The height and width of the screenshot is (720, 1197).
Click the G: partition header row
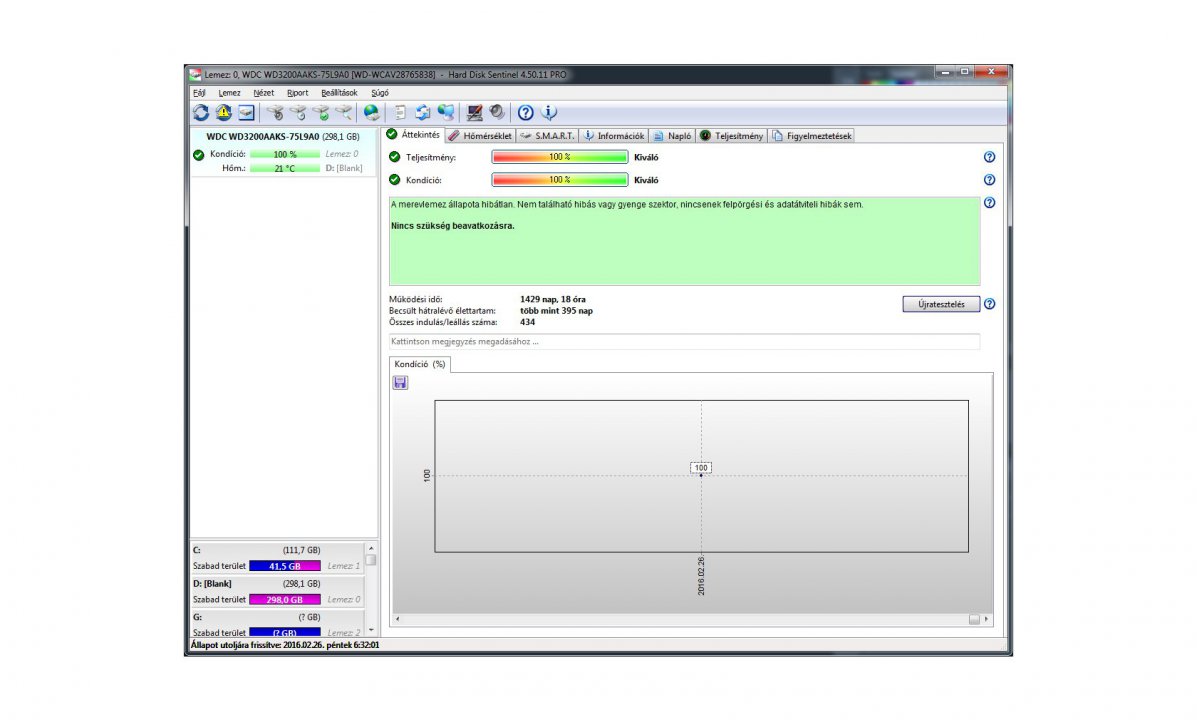click(278, 617)
